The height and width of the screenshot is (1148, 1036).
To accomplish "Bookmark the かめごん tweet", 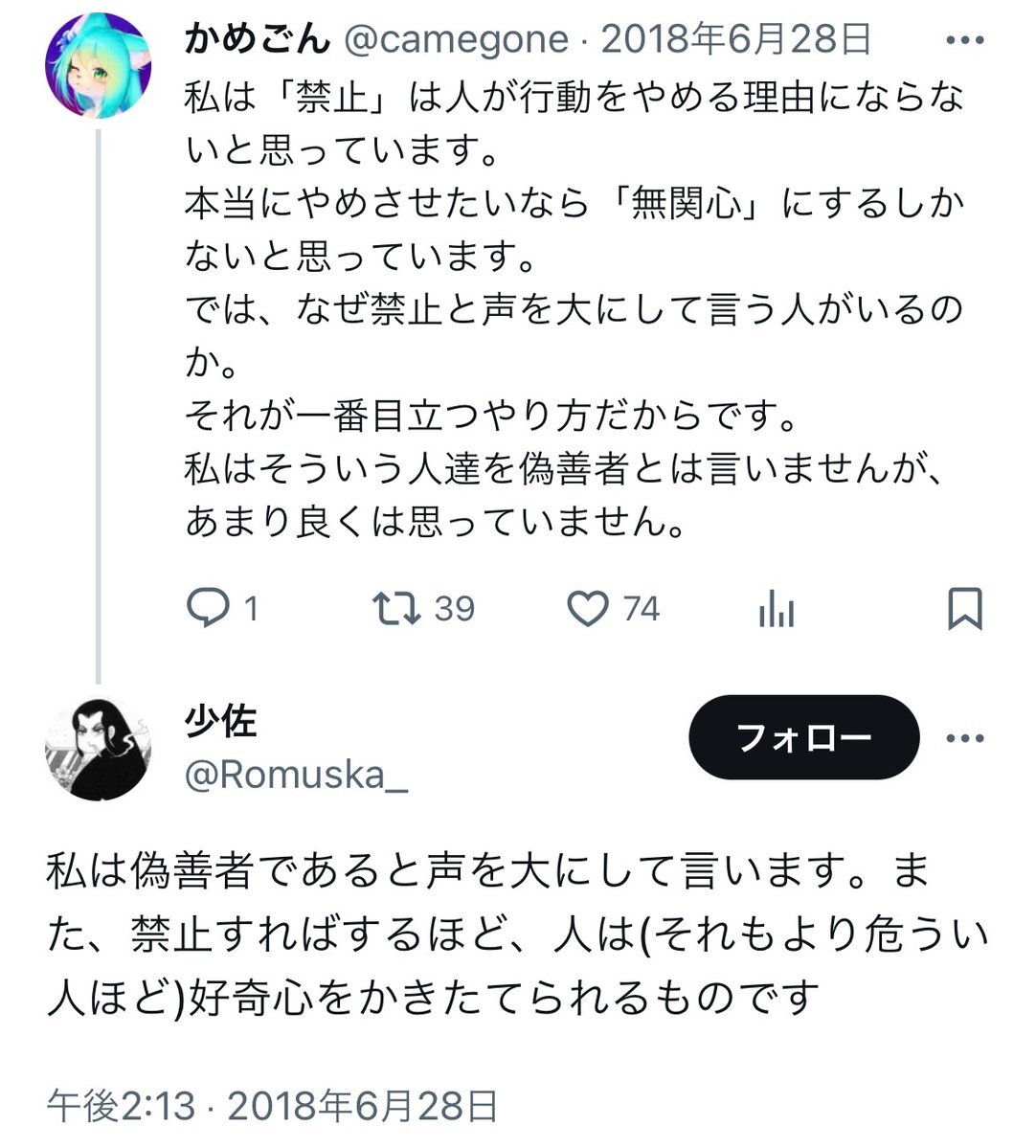I will (x=964, y=608).
